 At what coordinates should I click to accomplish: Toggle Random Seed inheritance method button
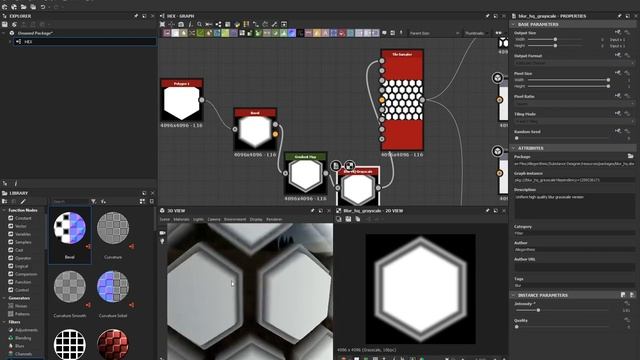coord(618,131)
